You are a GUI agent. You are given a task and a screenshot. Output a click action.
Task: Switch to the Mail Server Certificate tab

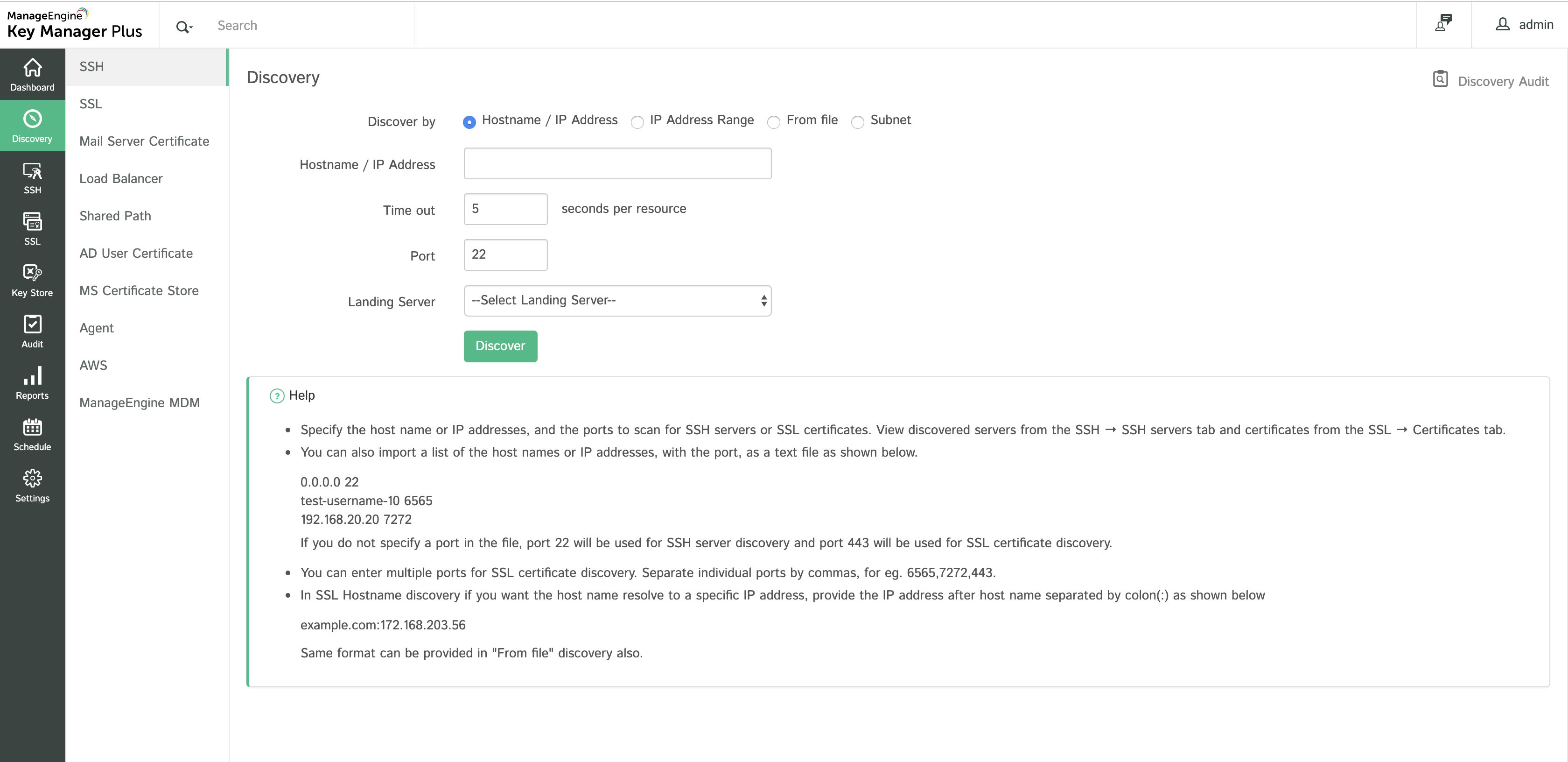click(x=144, y=141)
